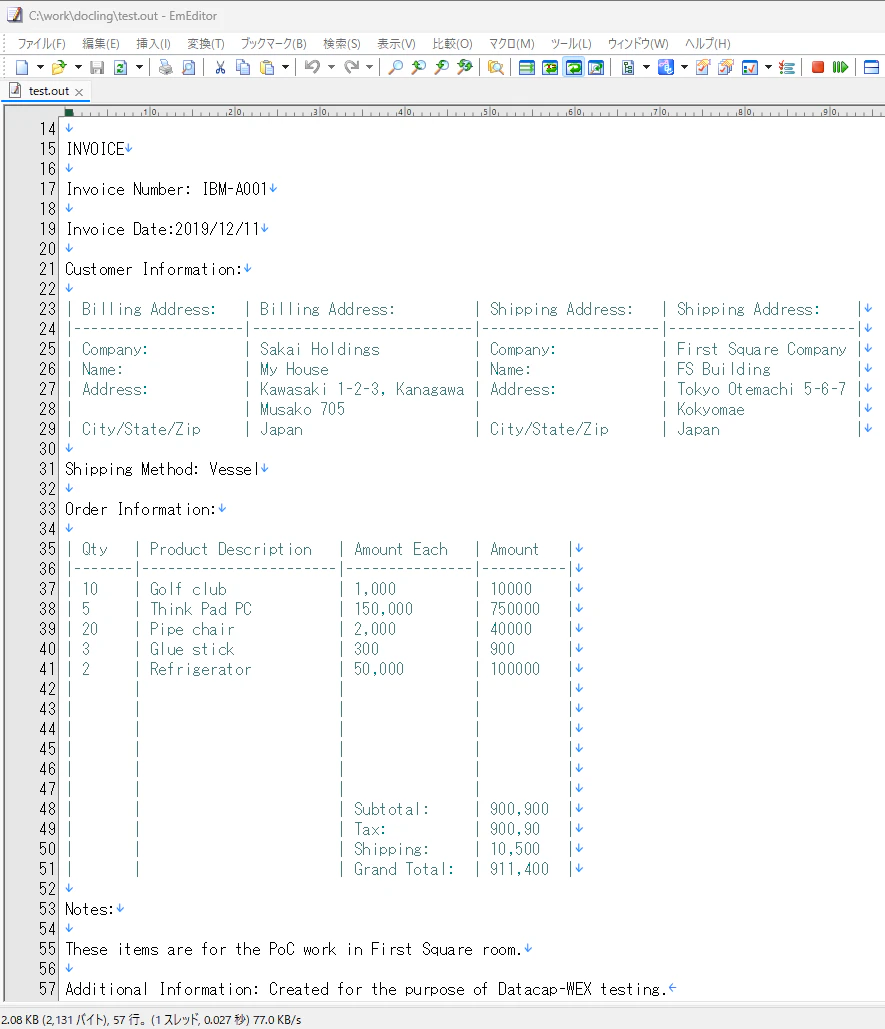Open the 編集(E) menu
Screen dimensions: 885x1029
pos(100,43)
